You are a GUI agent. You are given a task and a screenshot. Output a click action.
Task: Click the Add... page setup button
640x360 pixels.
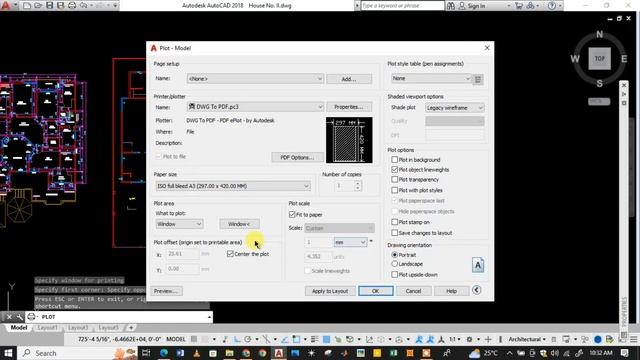(x=349, y=79)
